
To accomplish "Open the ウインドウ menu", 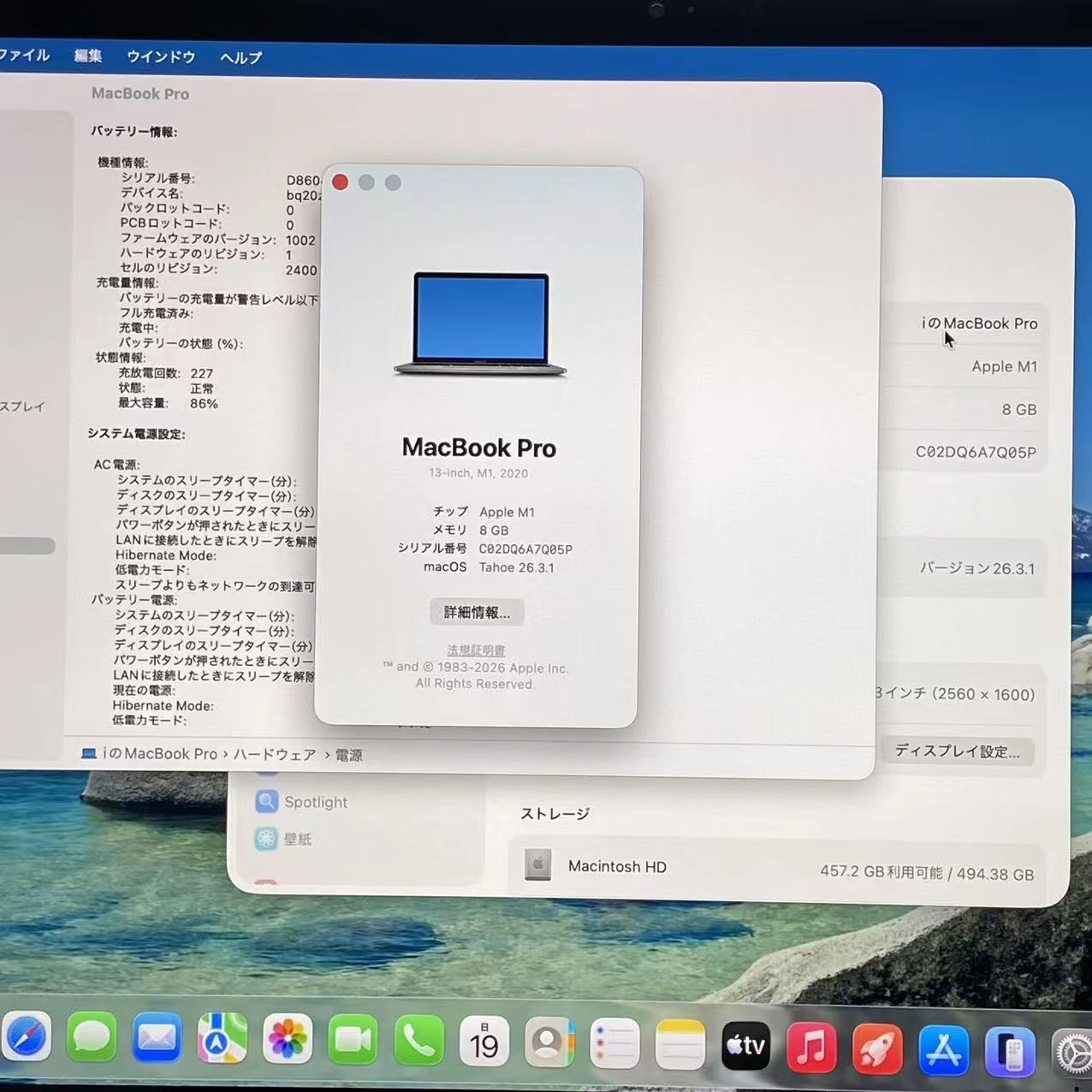I will pyautogui.click(x=159, y=56).
